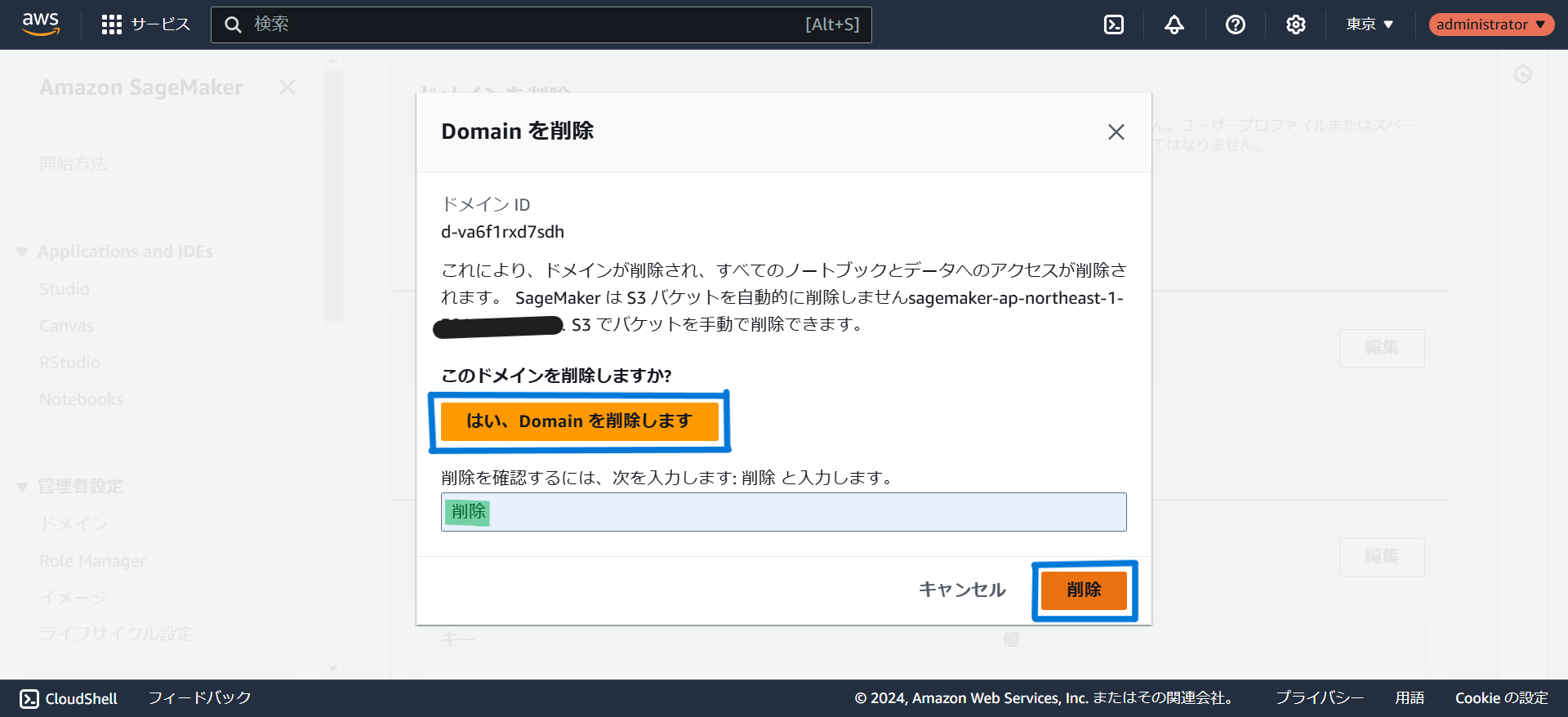Open the help question mark icon
The image size is (1568, 717).
coord(1235,24)
